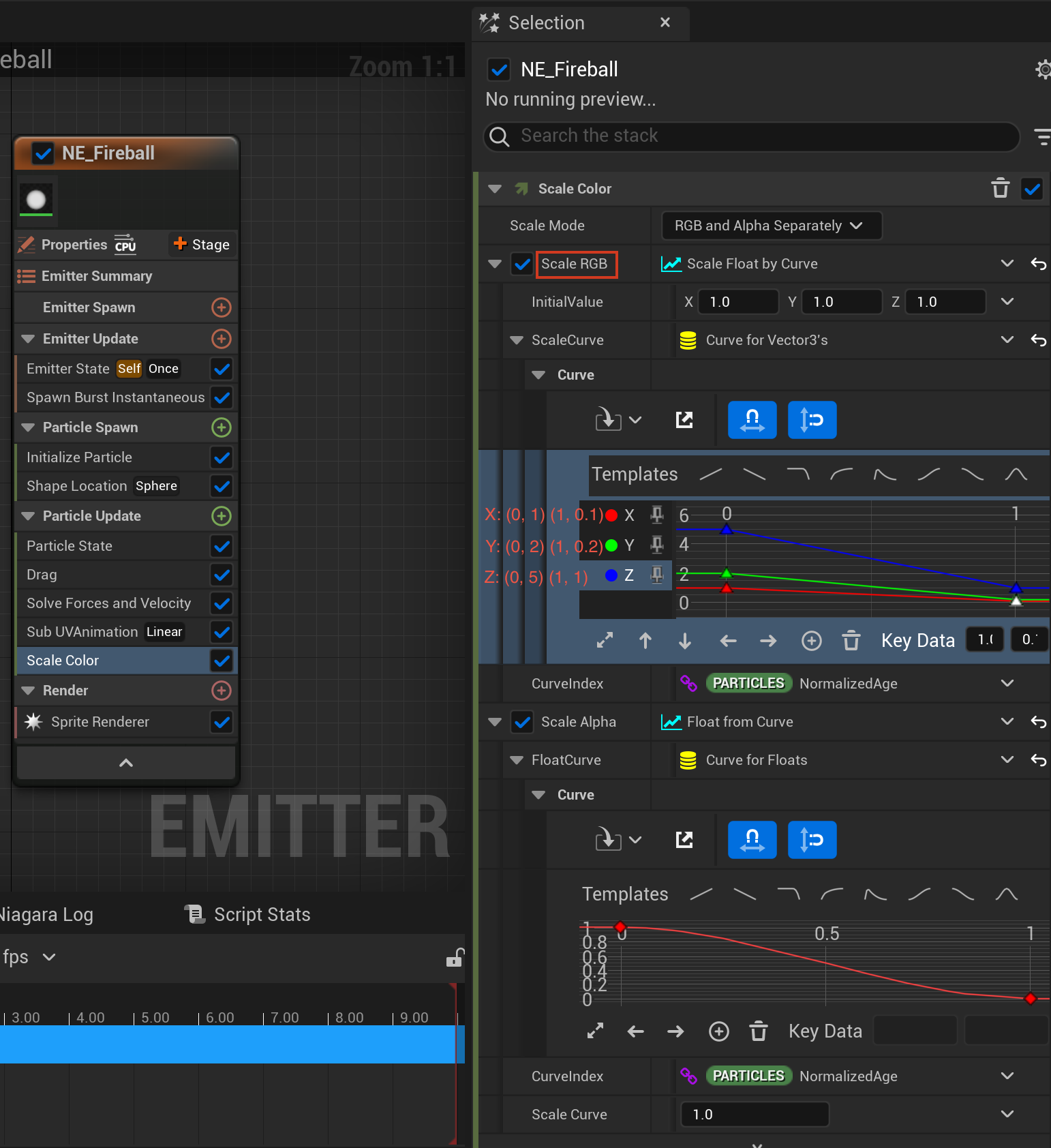The width and height of the screenshot is (1051, 1148).
Task: Open Emitter Summary entry
Action: [x=126, y=276]
